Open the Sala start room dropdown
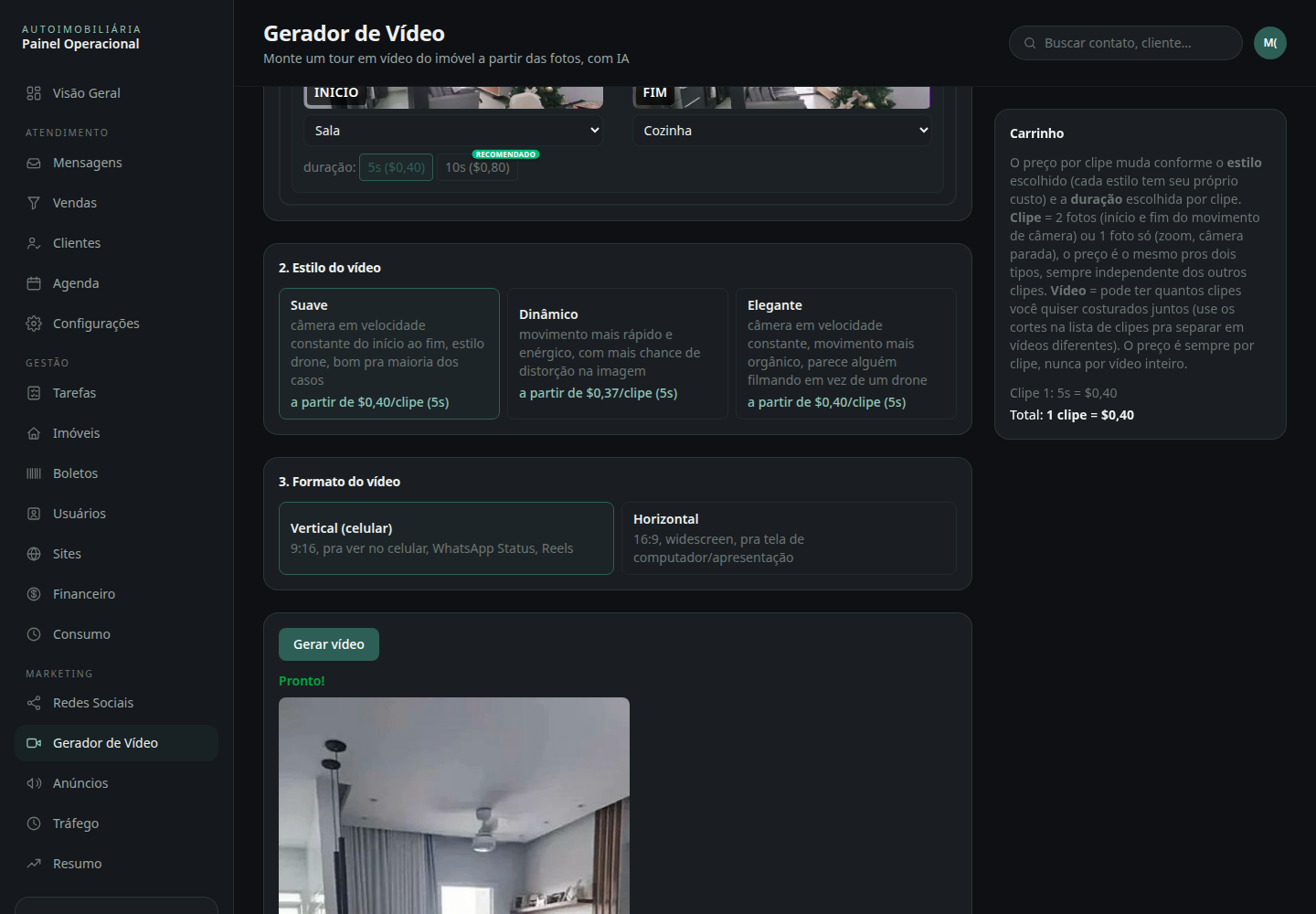Image resolution: width=1316 pixels, height=914 pixels. click(453, 131)
